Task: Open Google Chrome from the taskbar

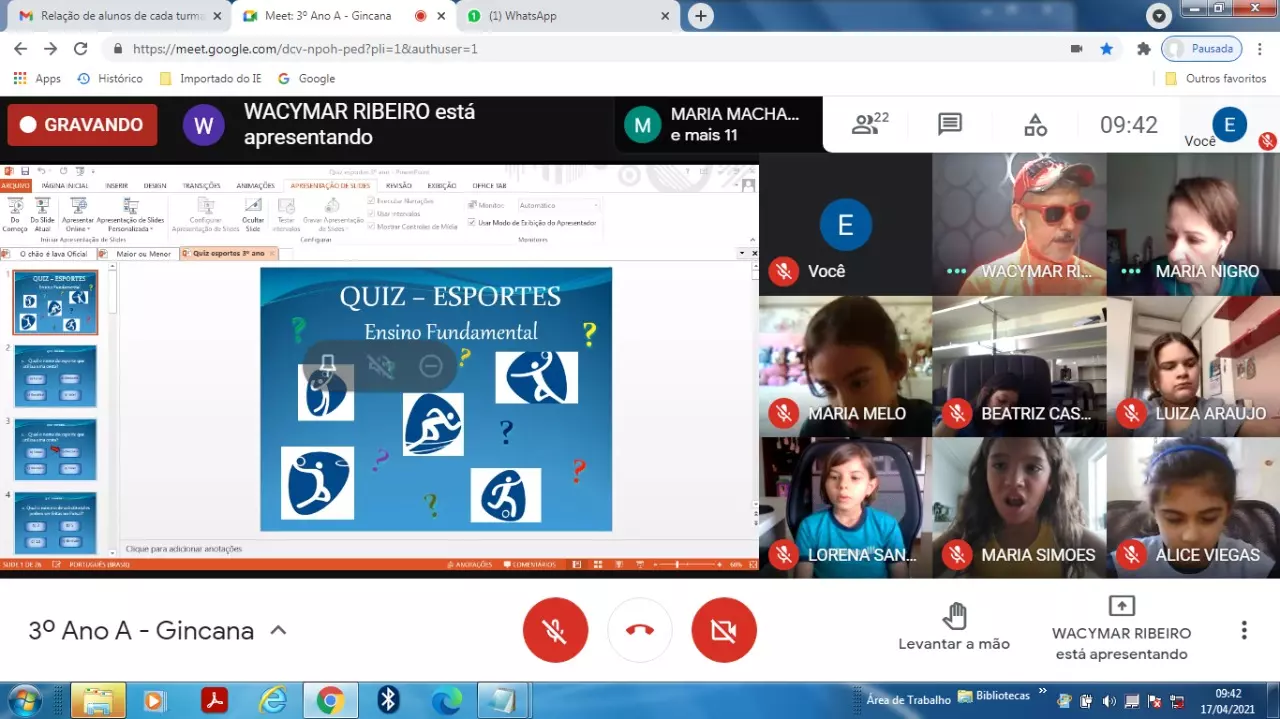Action: point(330,700)
